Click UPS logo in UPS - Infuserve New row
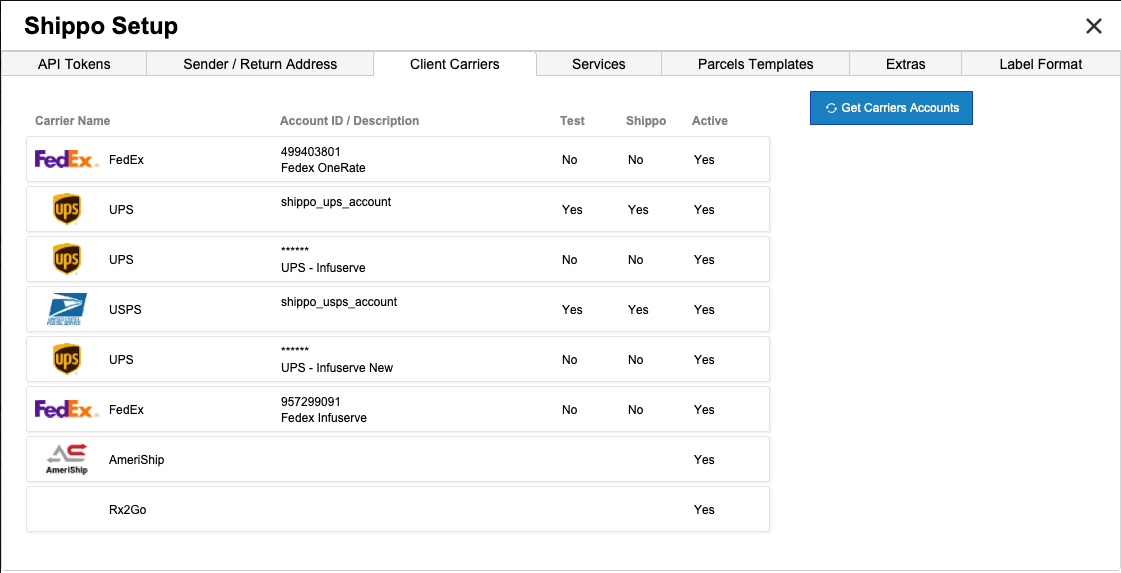The height and width of the screenshot is (573, 1121). coord(67,360)
